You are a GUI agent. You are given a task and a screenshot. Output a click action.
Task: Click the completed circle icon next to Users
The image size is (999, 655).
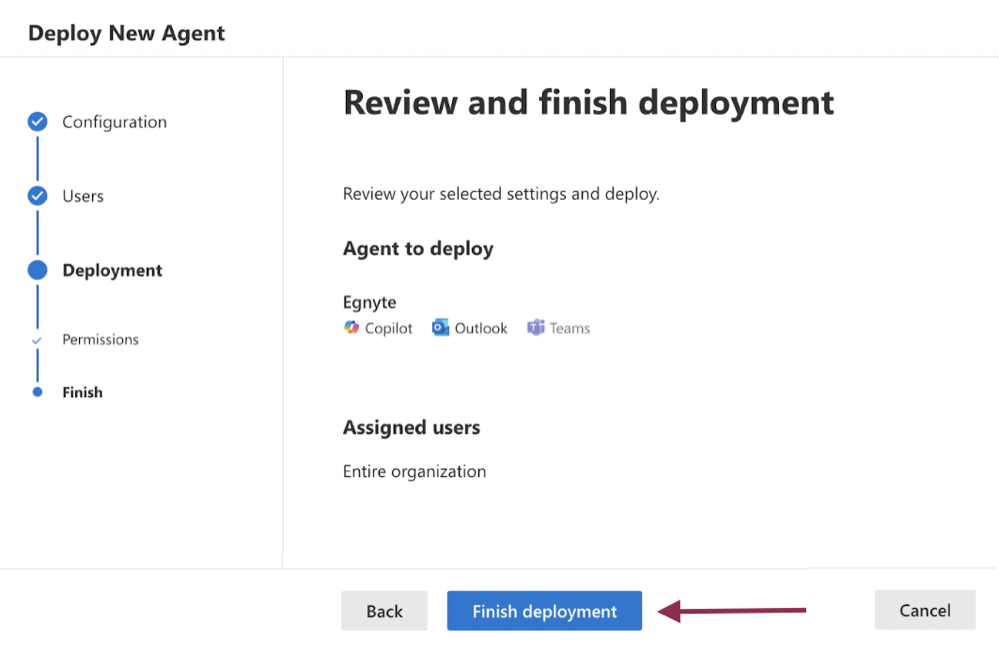tap(37, 195)
